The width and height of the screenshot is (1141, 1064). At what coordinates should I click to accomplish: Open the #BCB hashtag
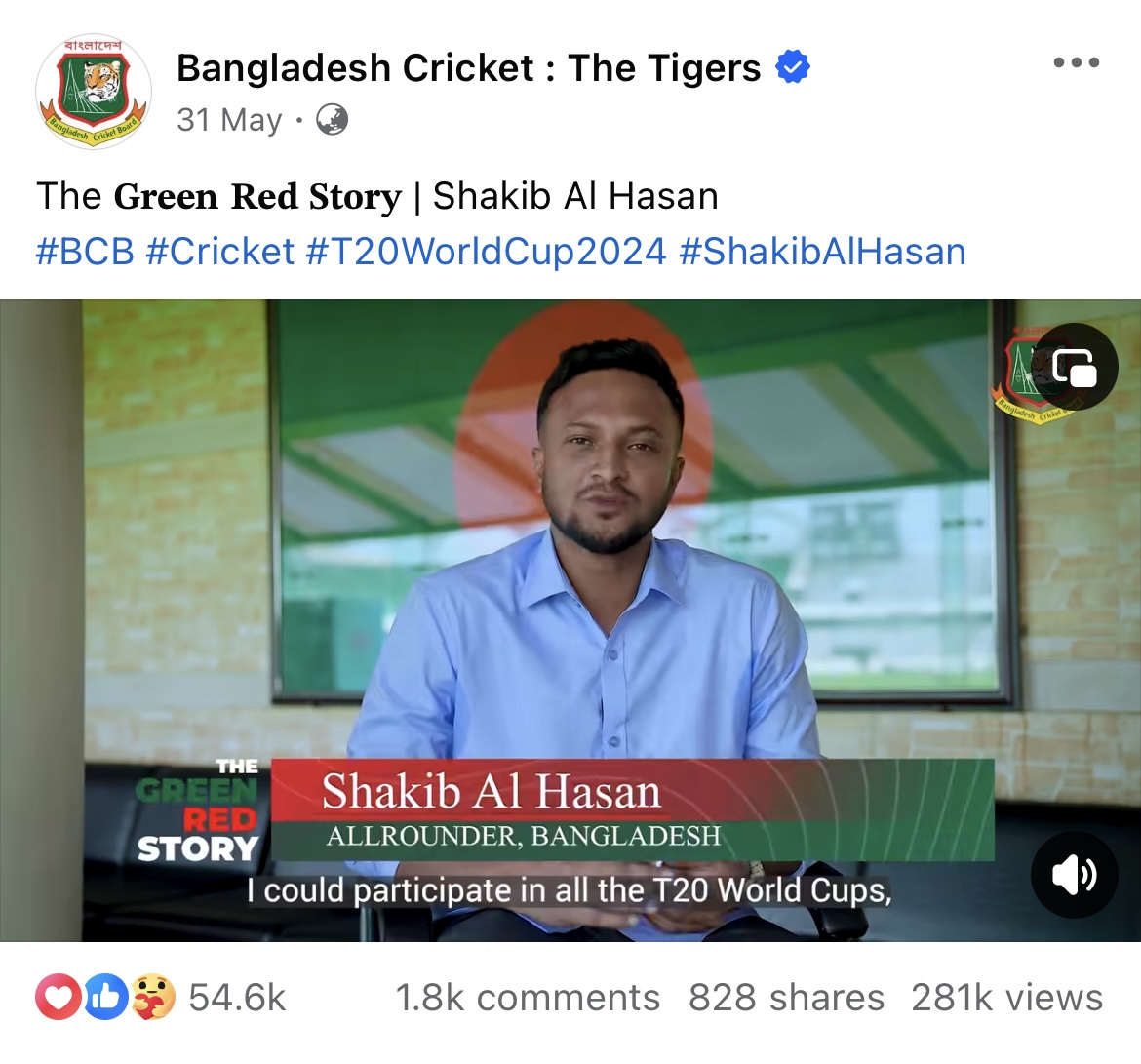[85, 252]
